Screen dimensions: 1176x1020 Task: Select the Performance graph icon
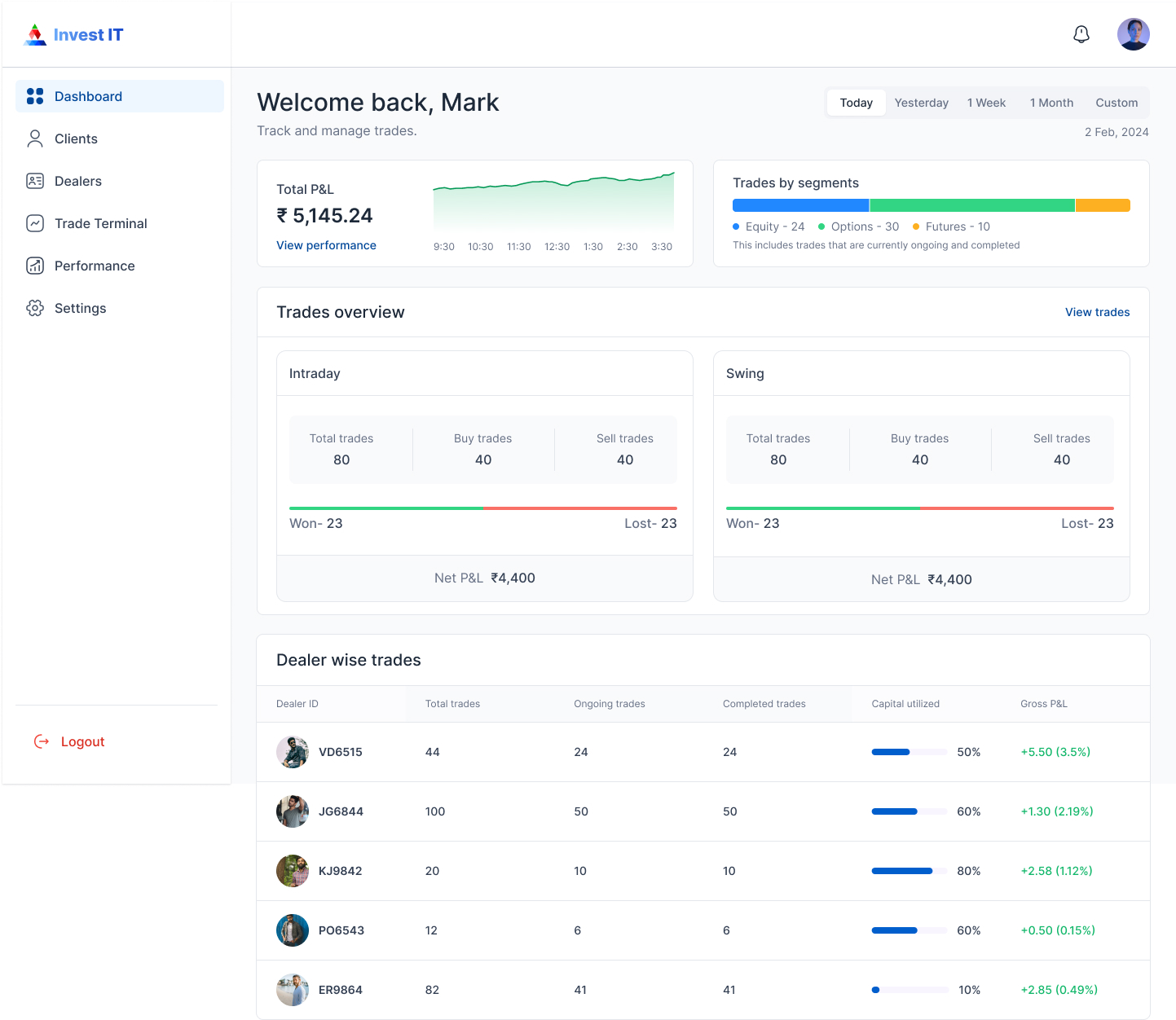35,266
